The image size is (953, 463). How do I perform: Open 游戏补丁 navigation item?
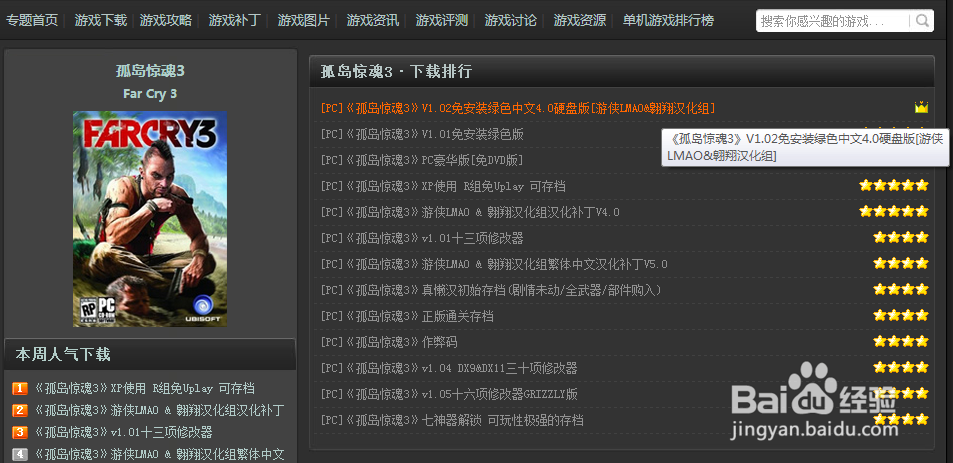[x=235, y=21]
